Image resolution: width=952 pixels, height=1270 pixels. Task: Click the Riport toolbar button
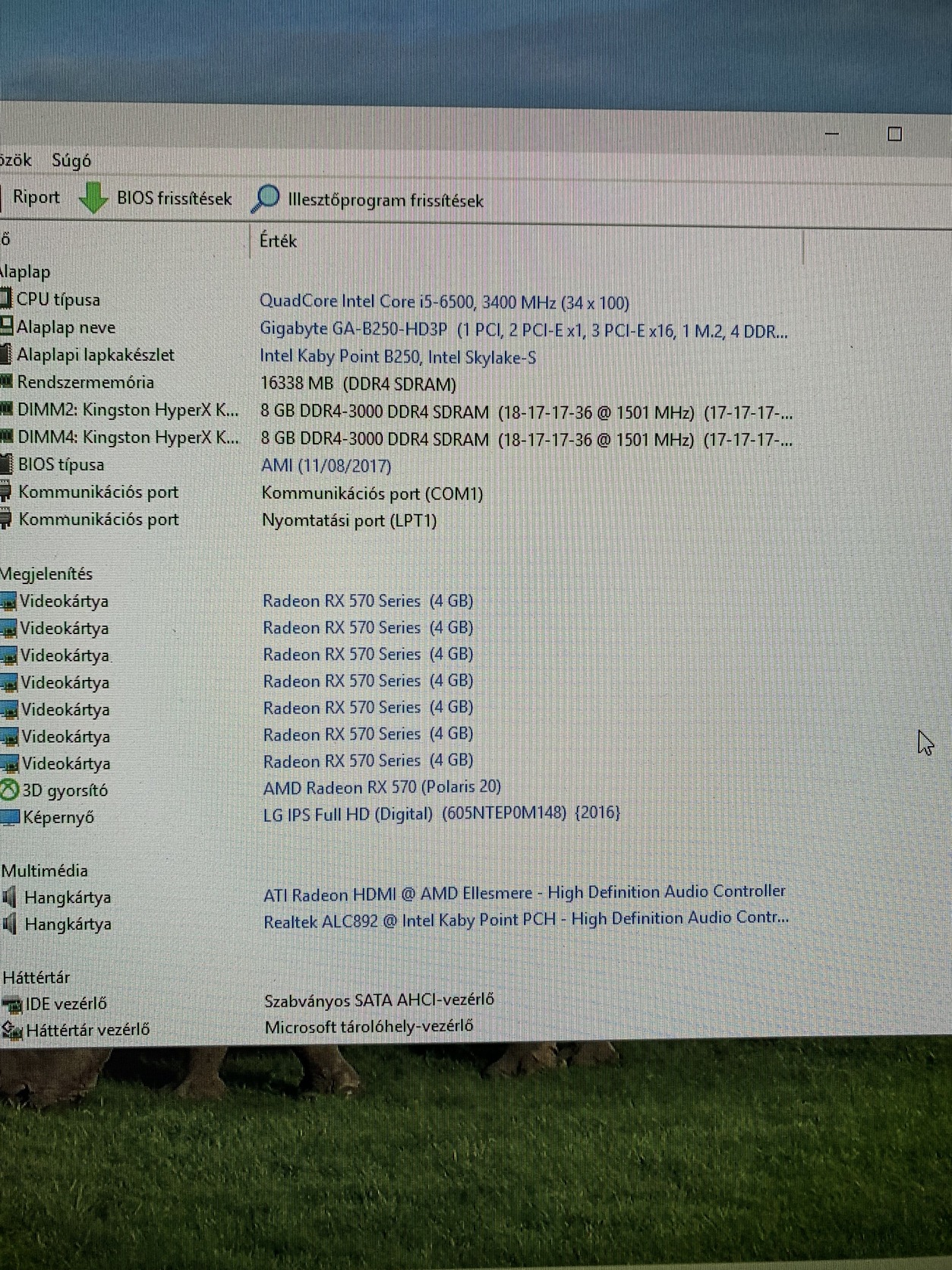pos(36,197)
